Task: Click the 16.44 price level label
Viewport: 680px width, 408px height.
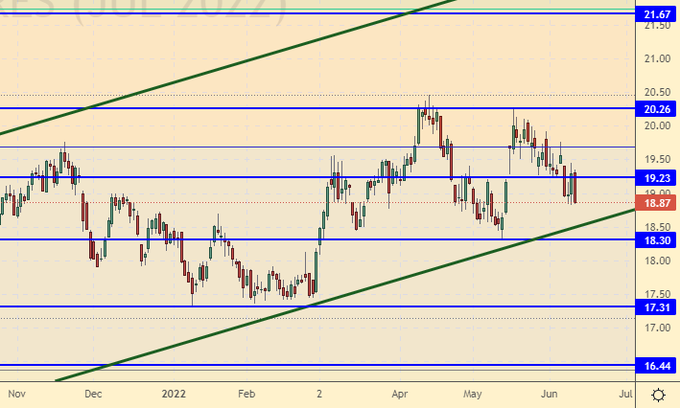Action: pyautogui.click(x=657, y=367)
